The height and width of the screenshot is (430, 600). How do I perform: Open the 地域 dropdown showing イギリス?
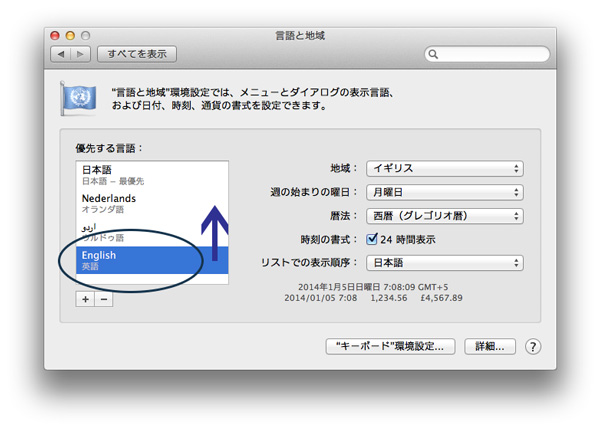[x=445, y=168]
